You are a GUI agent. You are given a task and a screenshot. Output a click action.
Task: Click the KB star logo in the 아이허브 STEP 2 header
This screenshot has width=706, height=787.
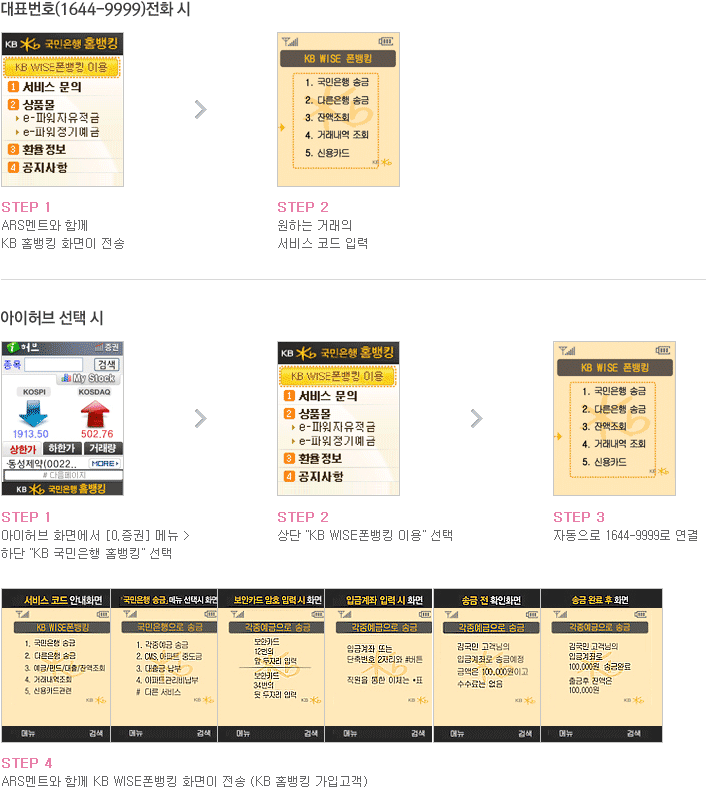pos(306,353)
